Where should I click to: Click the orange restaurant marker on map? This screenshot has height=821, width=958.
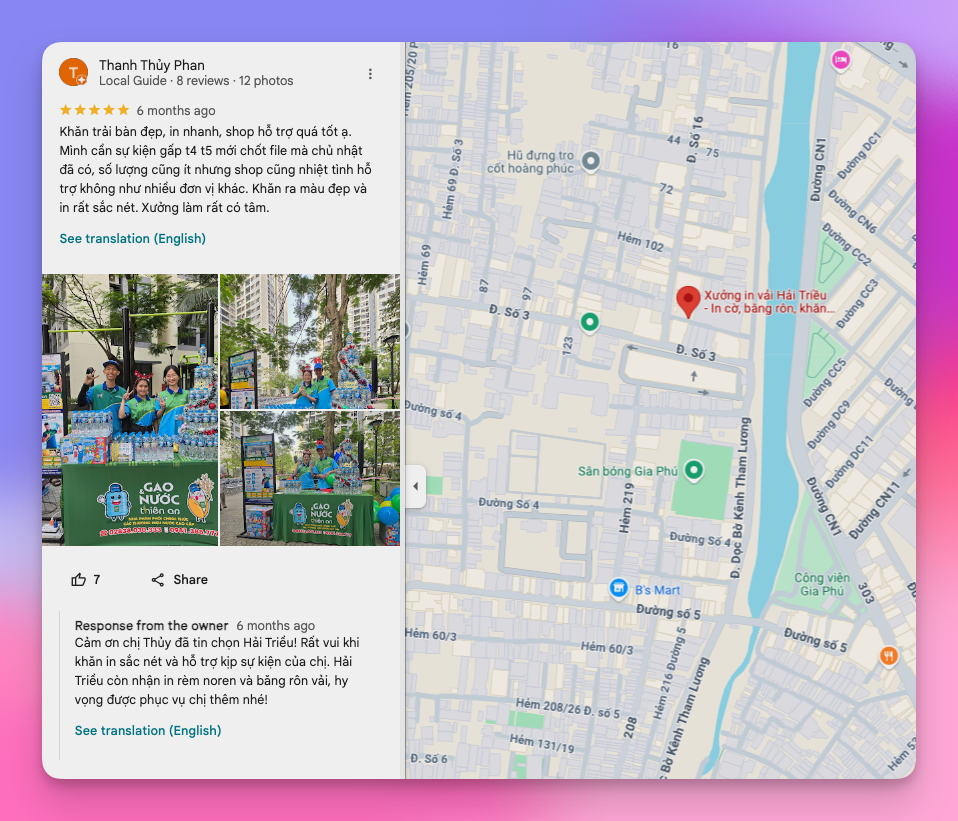point(888,656)
